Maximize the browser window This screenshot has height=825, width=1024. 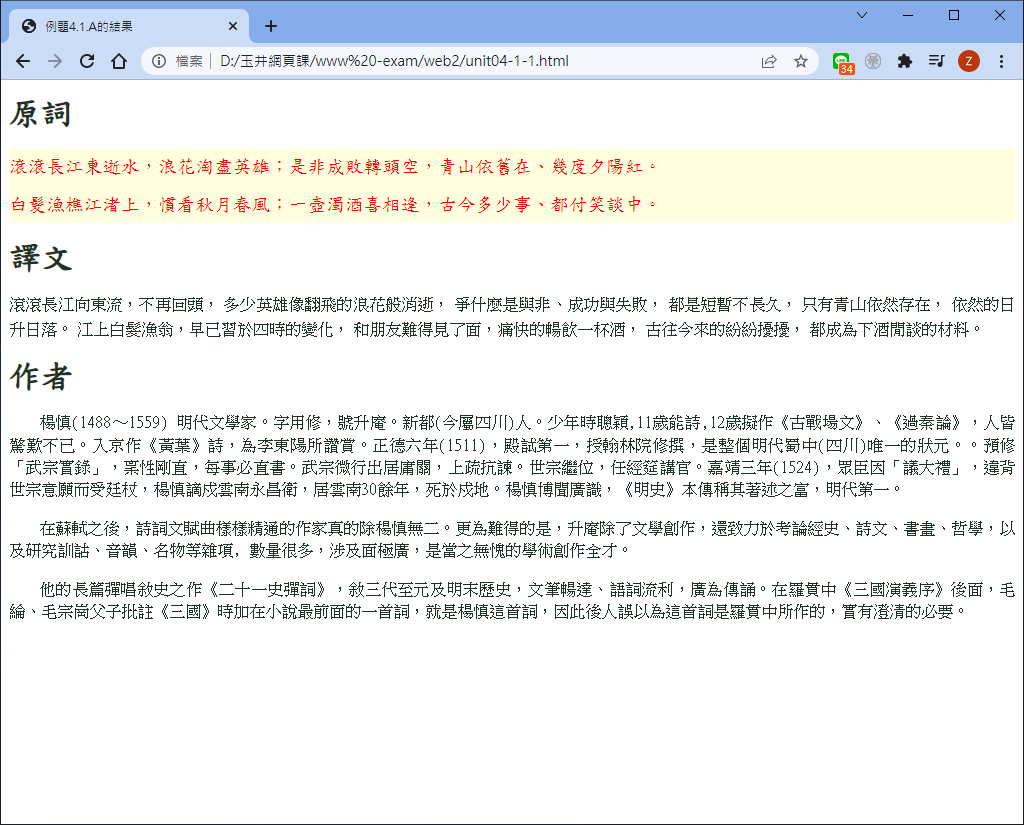point(953,15)
